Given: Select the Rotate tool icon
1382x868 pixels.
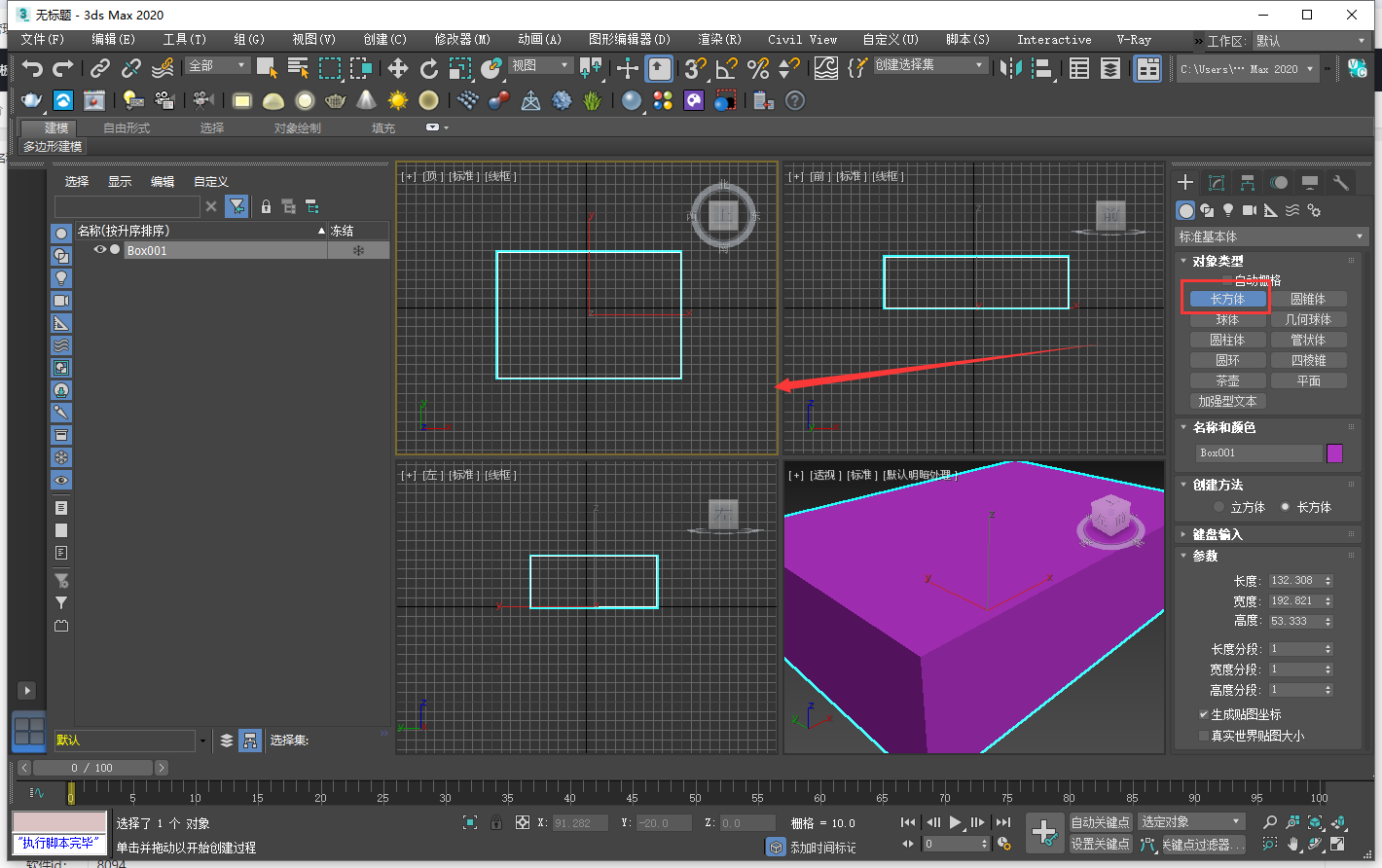Looking at the screenshot, I should pos(428,68).
